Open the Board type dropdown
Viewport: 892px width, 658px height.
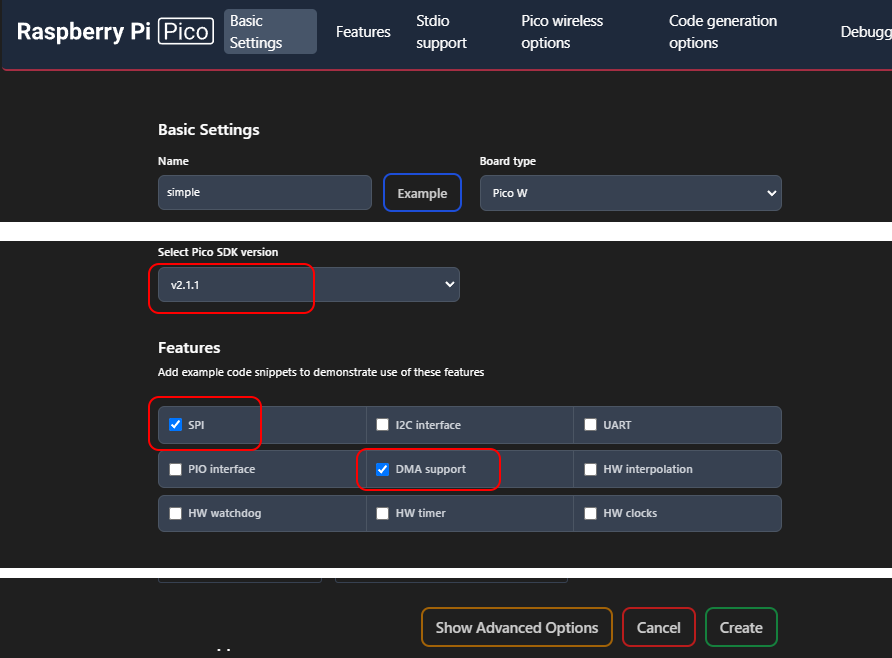pos(630,193)
